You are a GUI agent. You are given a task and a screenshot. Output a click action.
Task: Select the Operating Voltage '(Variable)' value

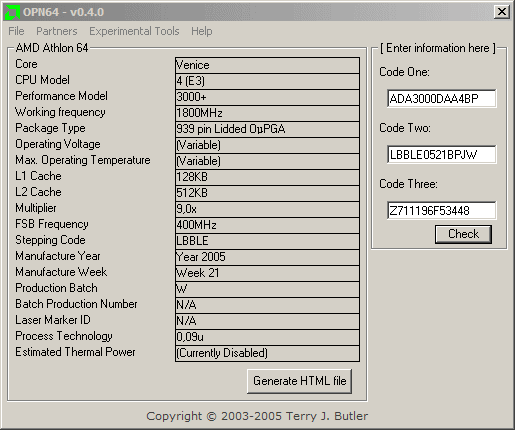(x=267, y=145)
